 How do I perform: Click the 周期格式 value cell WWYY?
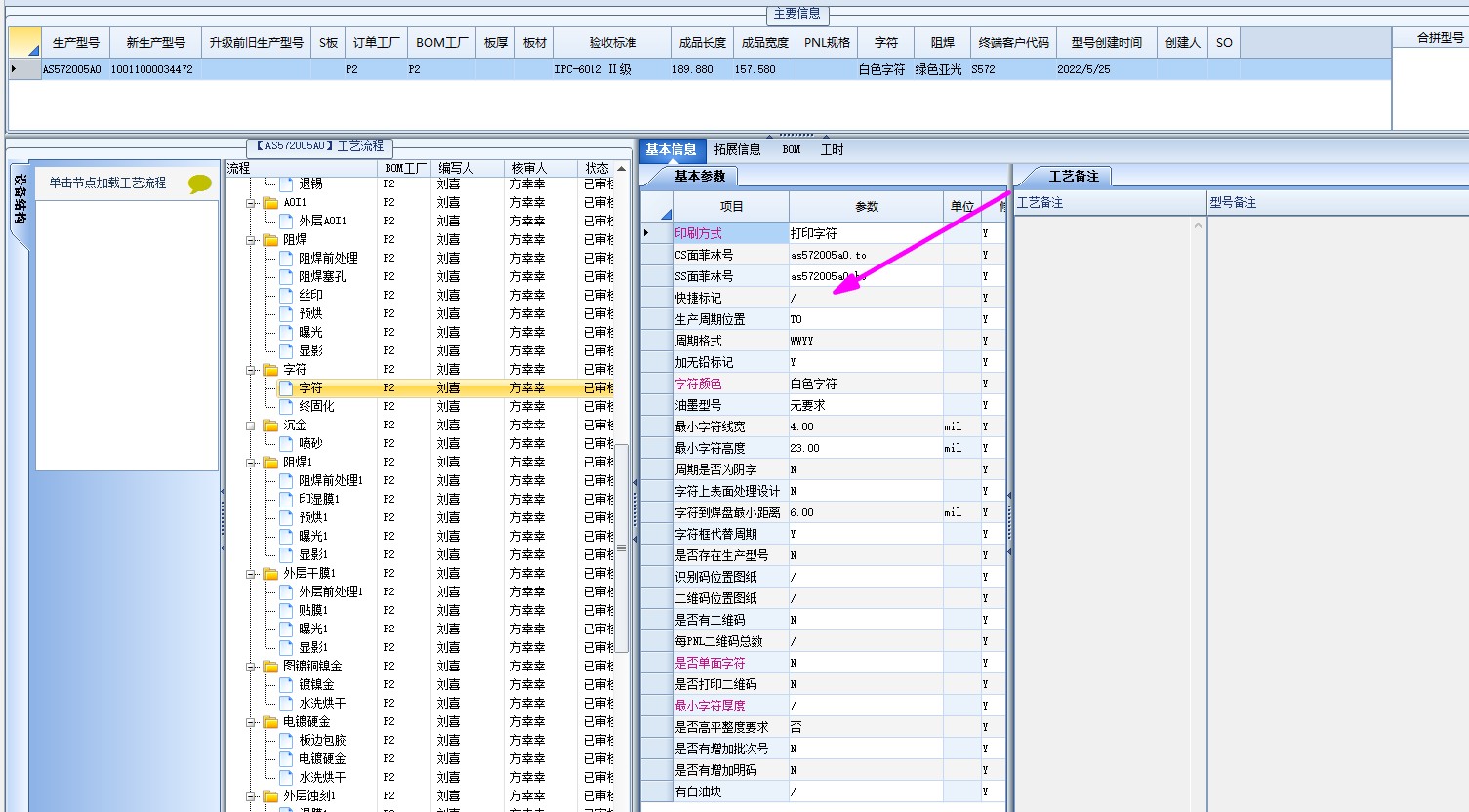click(x=866, y=341)
